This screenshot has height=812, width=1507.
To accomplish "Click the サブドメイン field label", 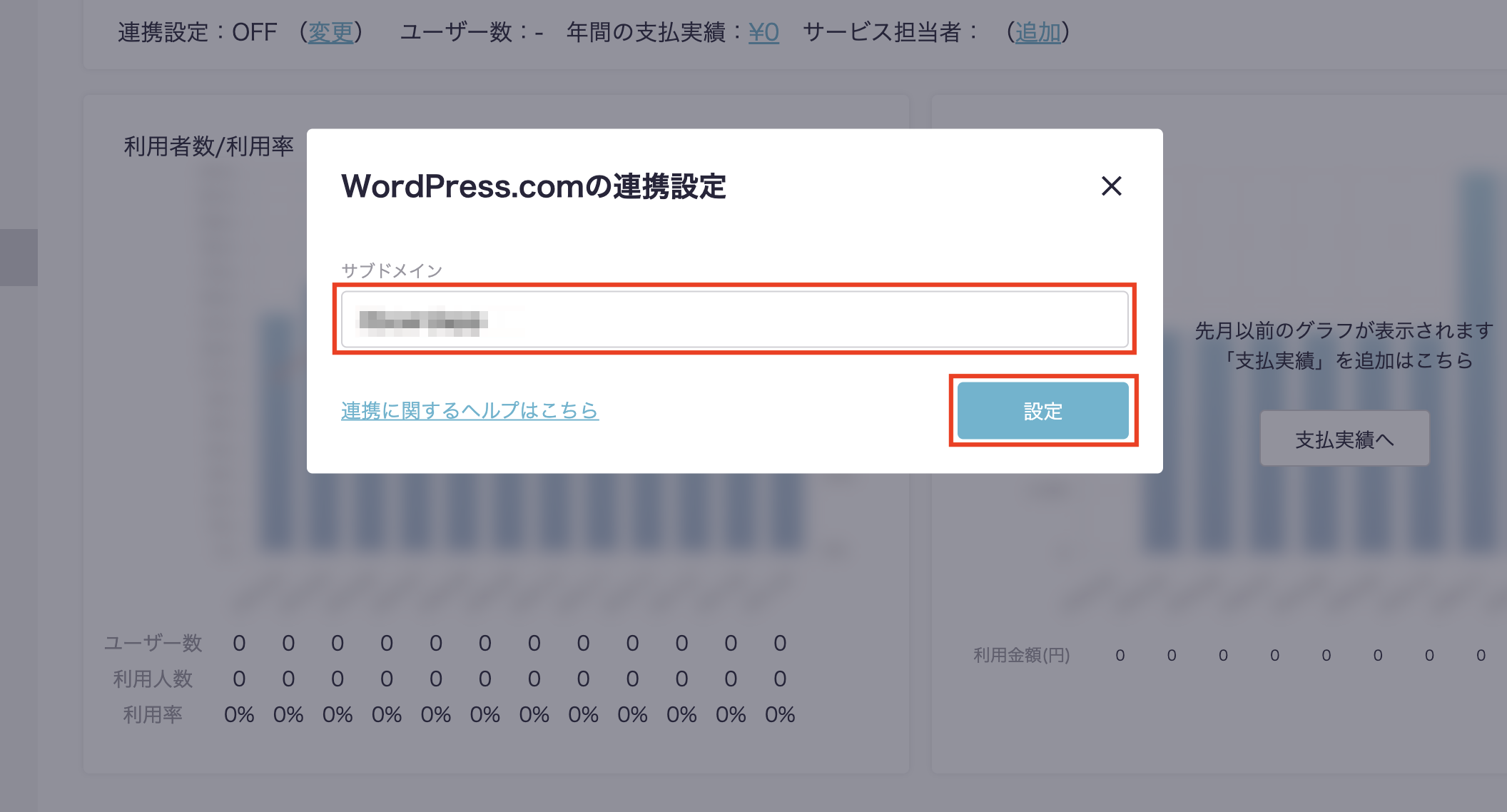I will [392, 270].
